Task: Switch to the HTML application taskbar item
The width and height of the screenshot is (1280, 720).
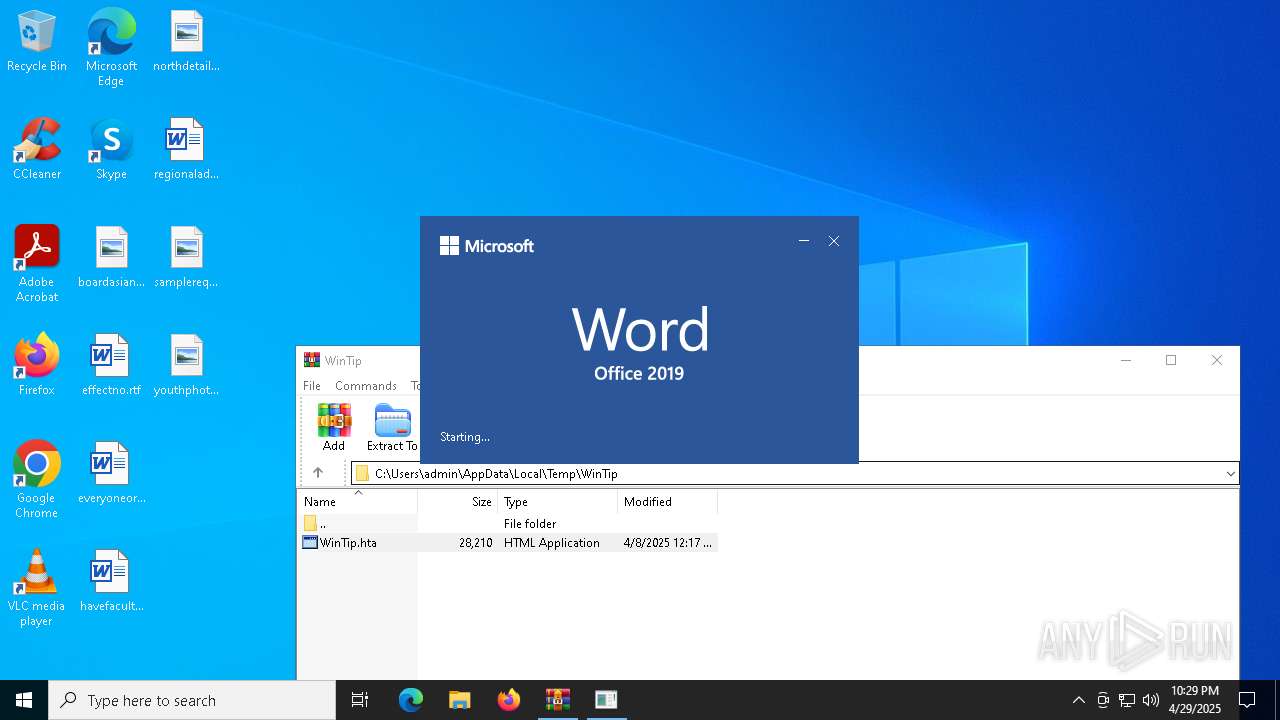Action: (607, 700)
